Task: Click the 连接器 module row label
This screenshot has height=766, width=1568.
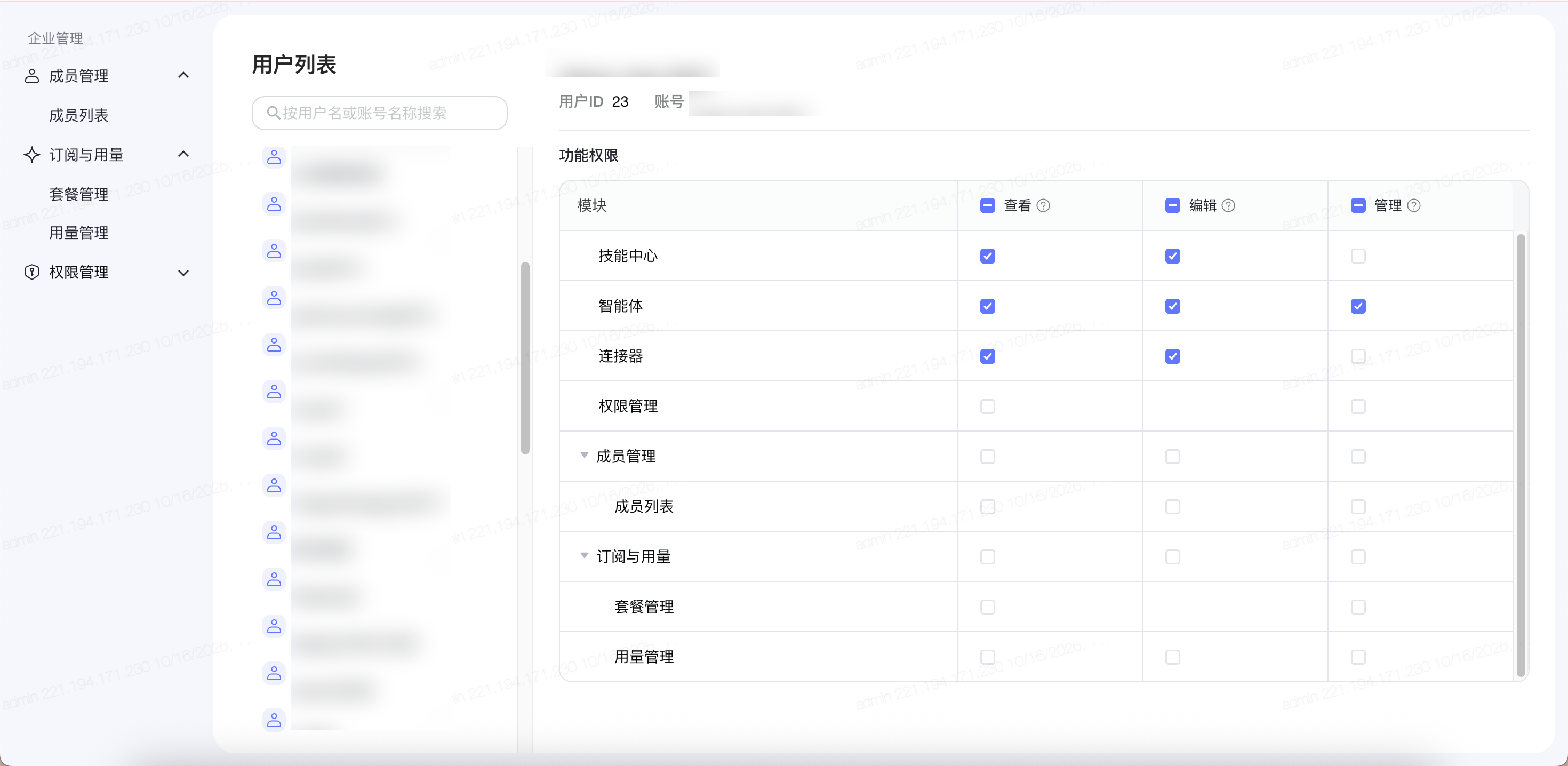Action: (620, 356)
